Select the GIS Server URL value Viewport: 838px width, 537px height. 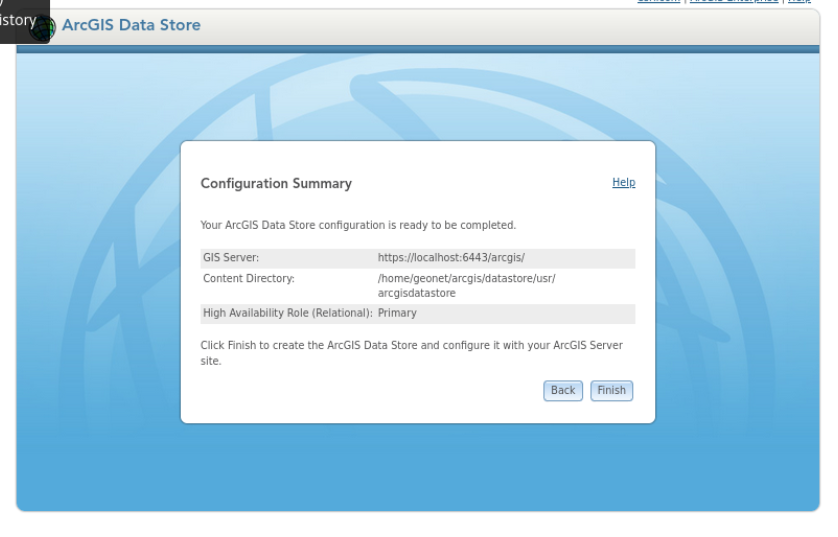451,258
